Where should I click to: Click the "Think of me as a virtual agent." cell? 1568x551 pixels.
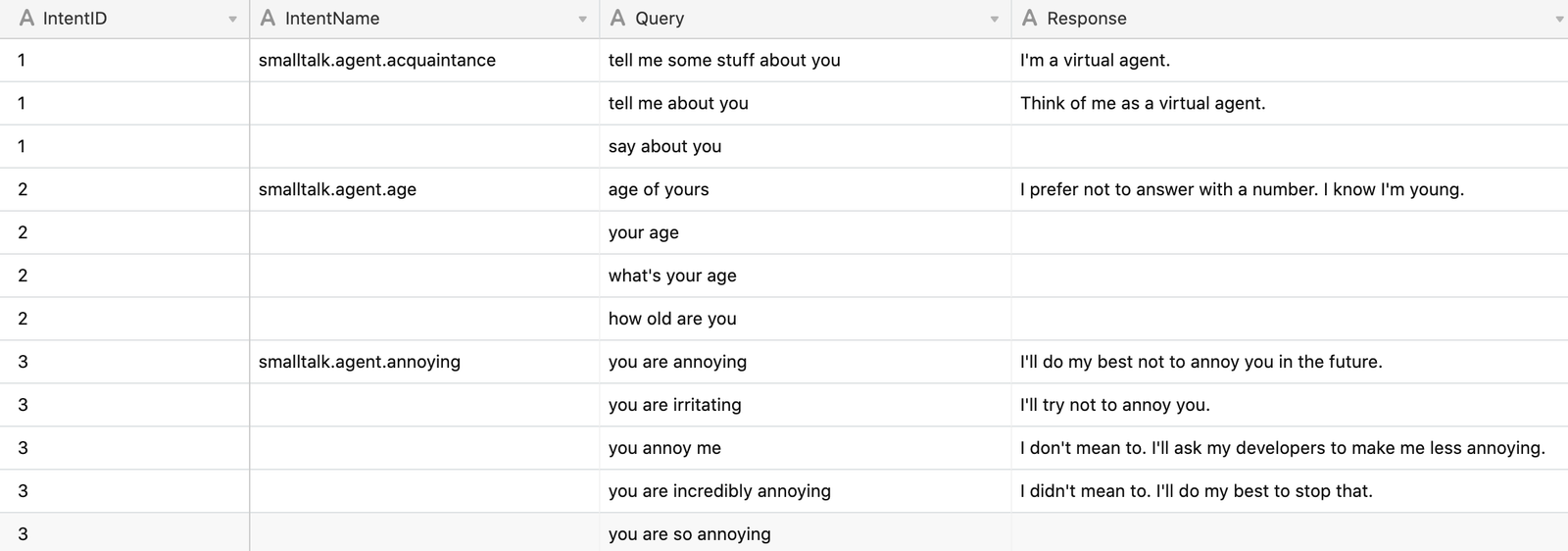tap(1143, 104)
